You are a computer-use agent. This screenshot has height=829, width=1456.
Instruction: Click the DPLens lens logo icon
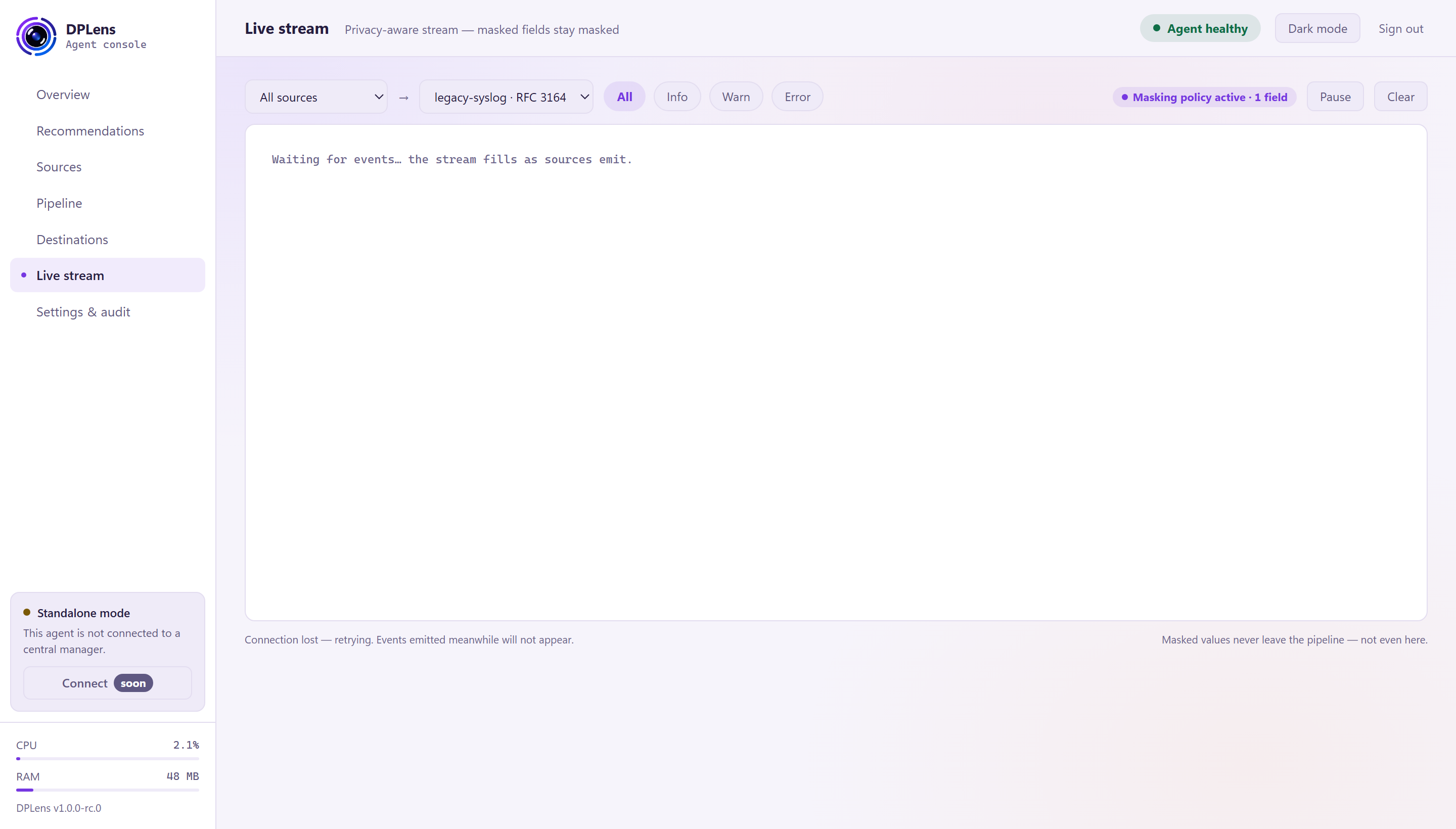(36, 36)
